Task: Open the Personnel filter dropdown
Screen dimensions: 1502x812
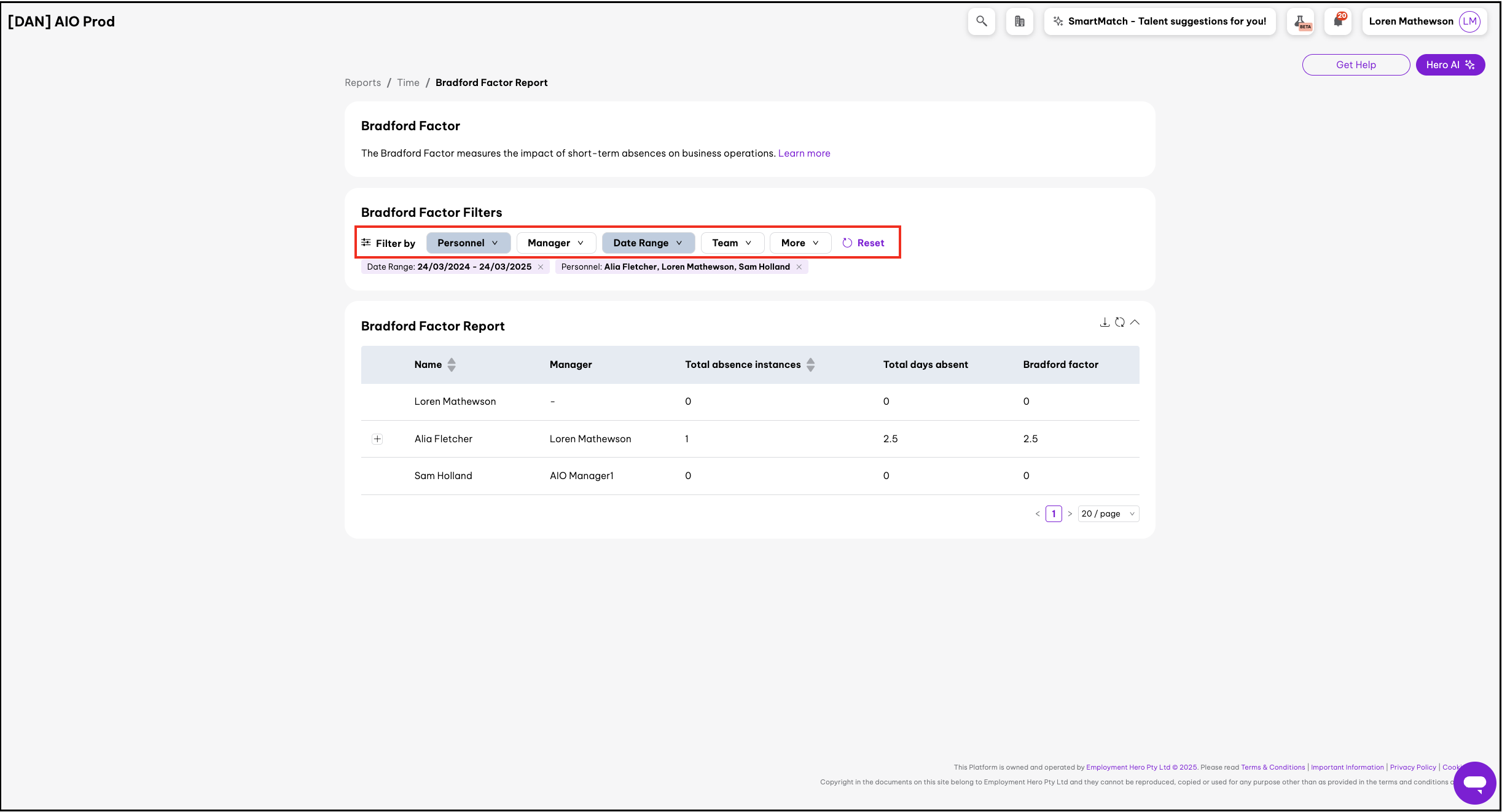Action: point(467,243)
